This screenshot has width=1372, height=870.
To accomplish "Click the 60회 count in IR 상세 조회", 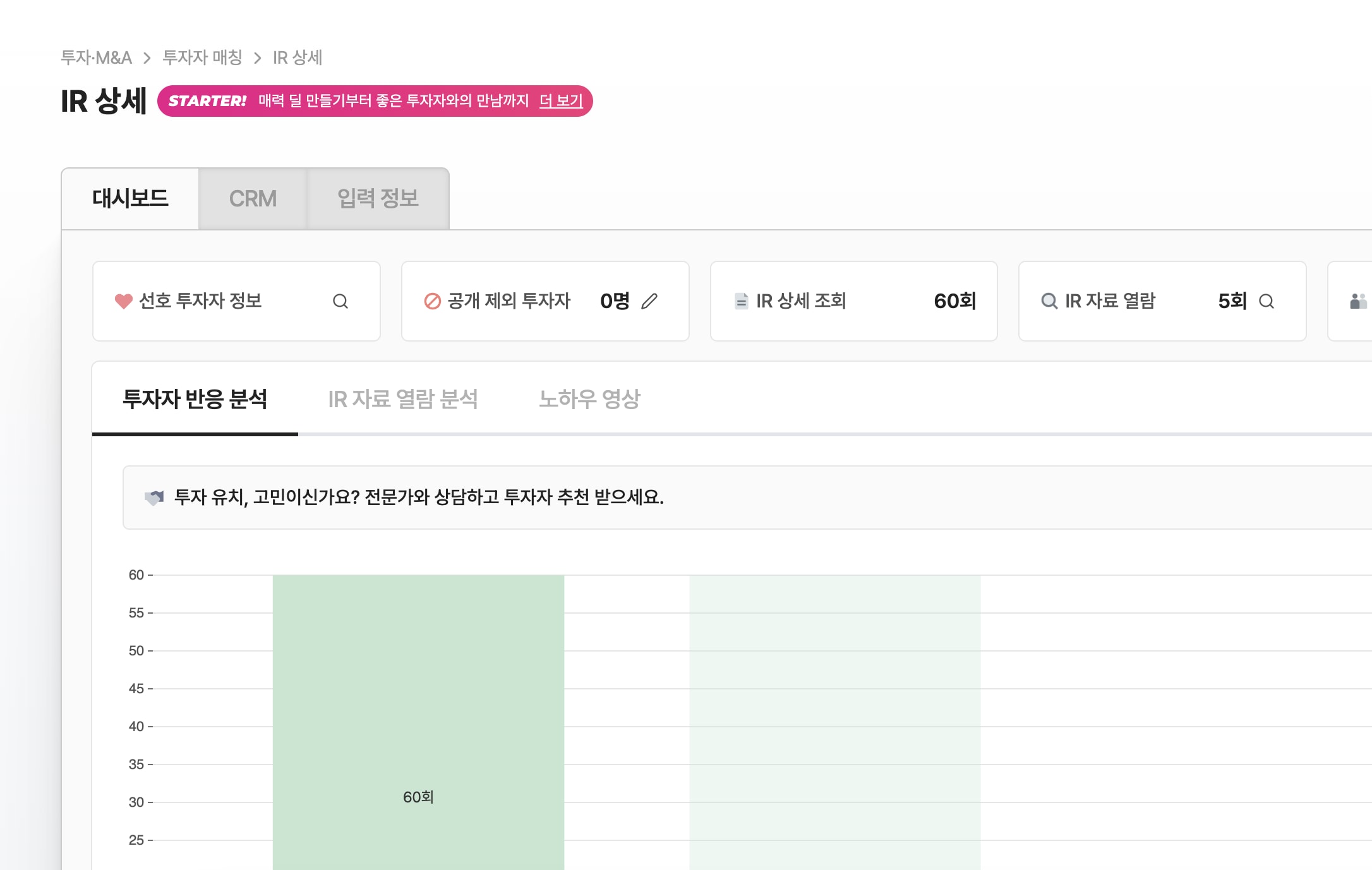I will tap(955, 301).
